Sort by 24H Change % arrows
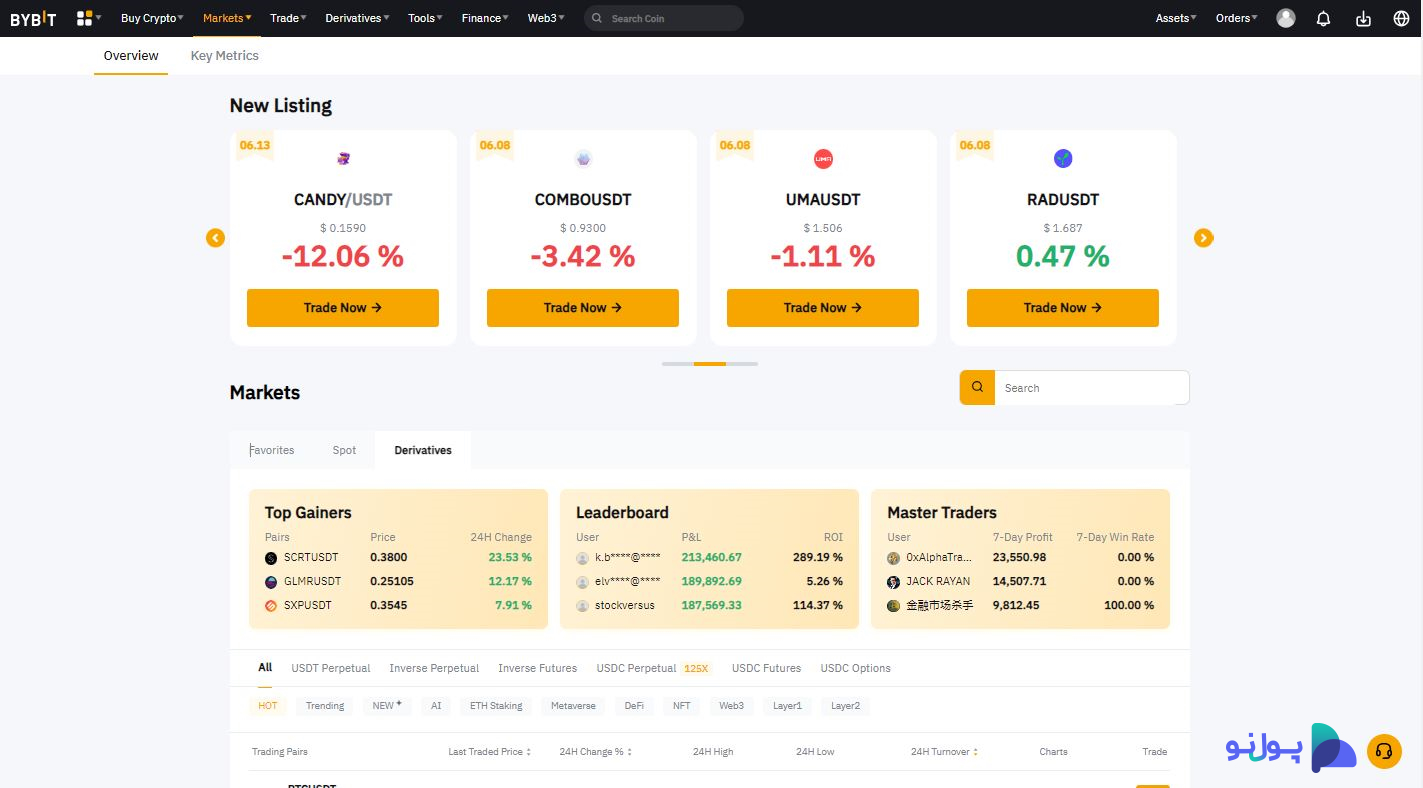The height and width of the screenshot is (788, 1423). (630, 752)
